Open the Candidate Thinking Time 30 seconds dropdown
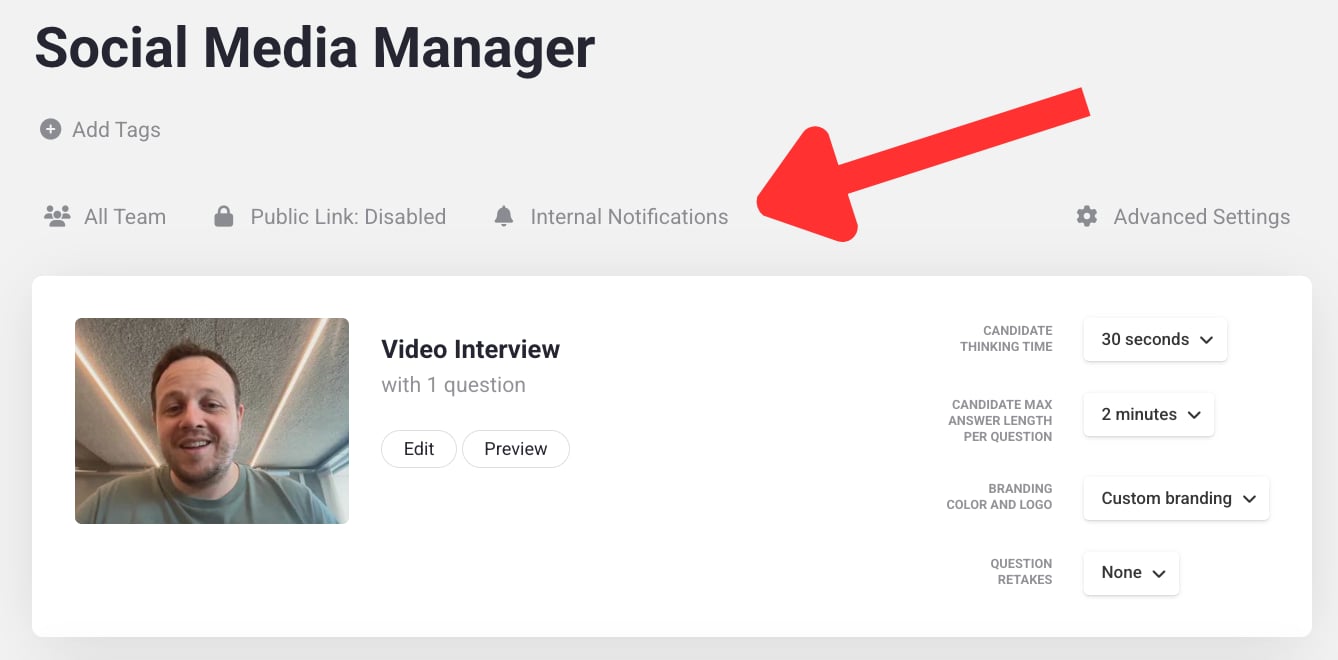The height and width of the screenshot is (660, 1338). (x=1155, y=339)
